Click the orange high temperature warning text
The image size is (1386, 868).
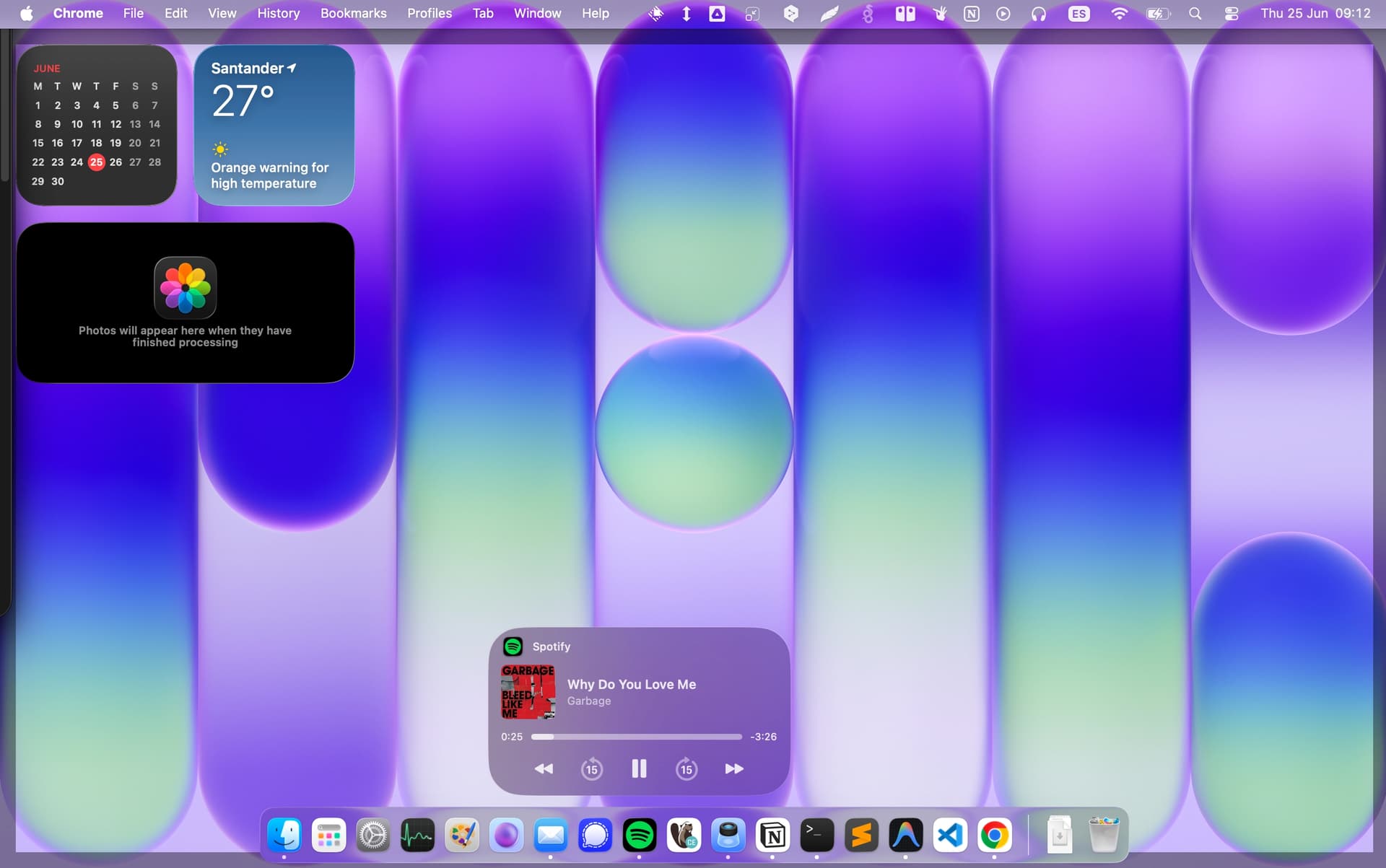[270, 175]
